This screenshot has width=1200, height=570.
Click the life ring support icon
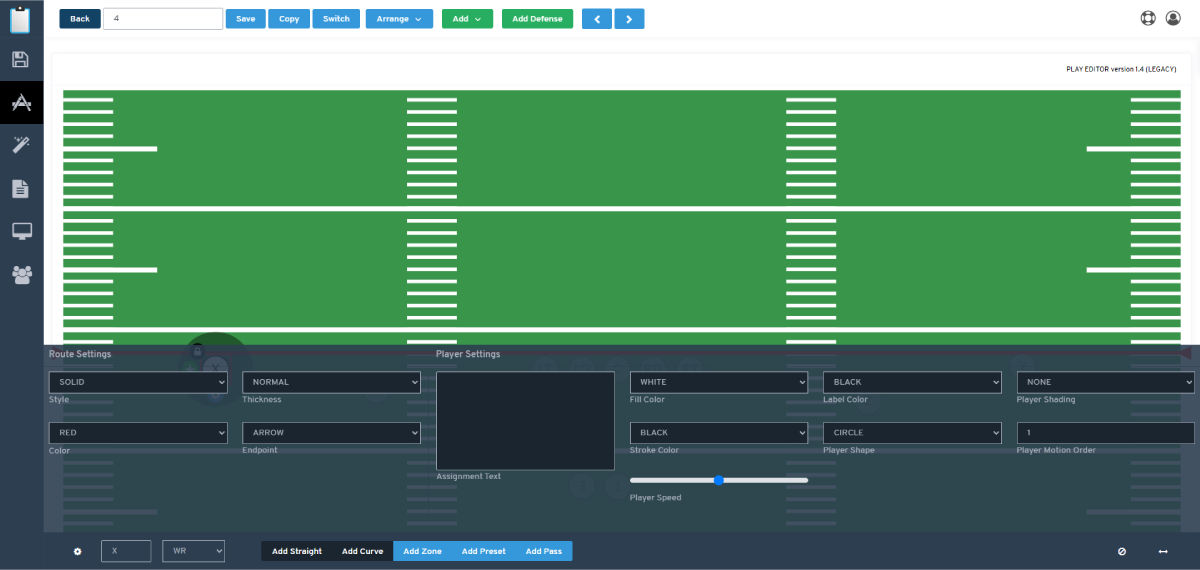1147,18
